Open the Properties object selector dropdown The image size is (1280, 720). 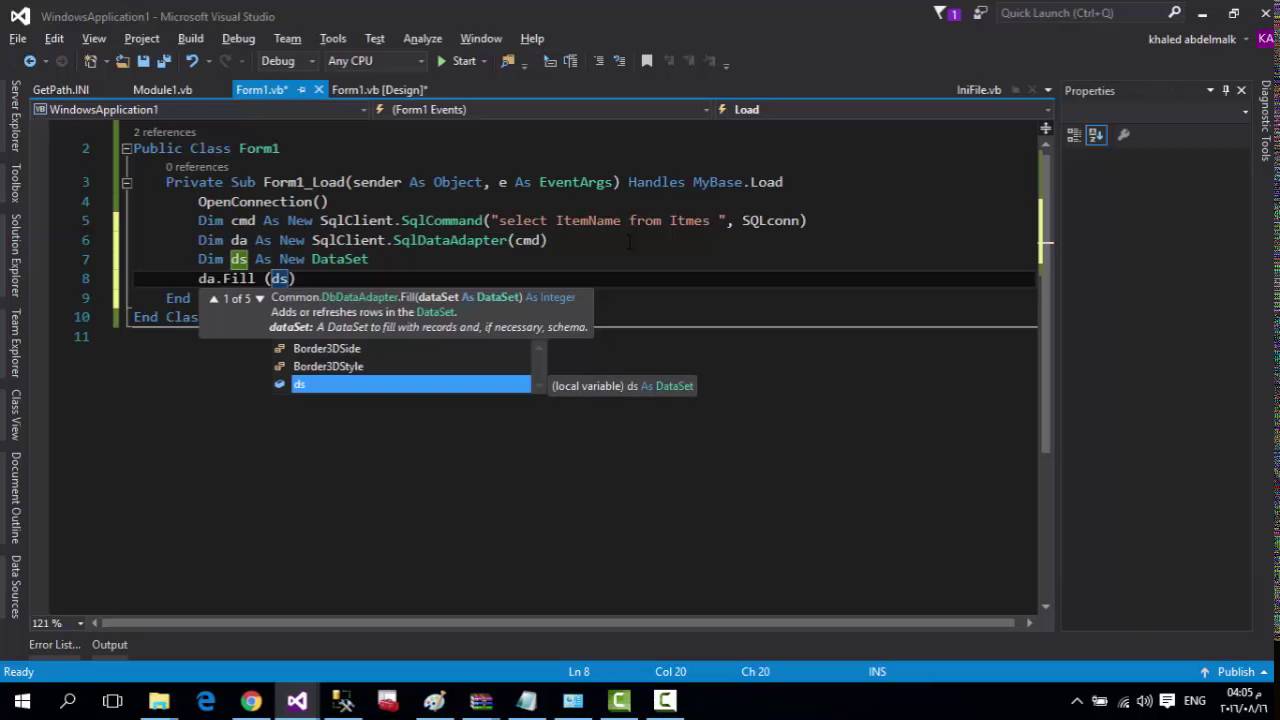(x=1245, y=112)
